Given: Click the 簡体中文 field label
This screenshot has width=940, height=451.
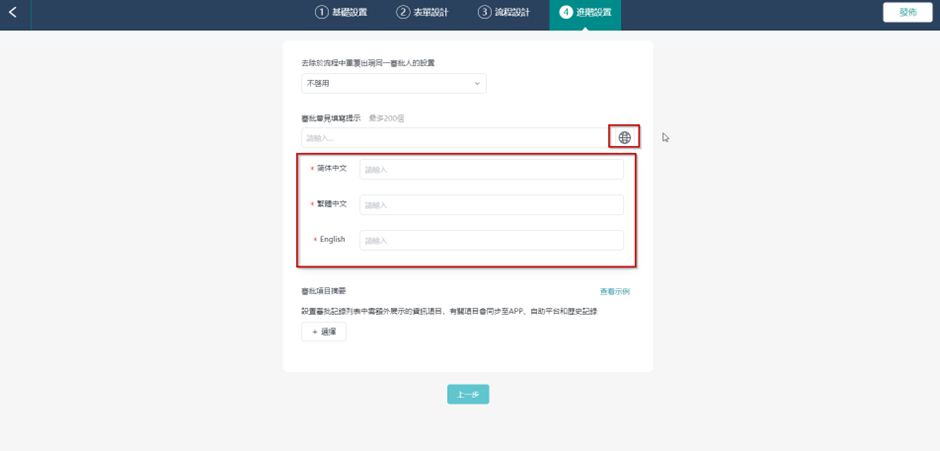Looking at the screenshot, I should [x=331, y=169].
